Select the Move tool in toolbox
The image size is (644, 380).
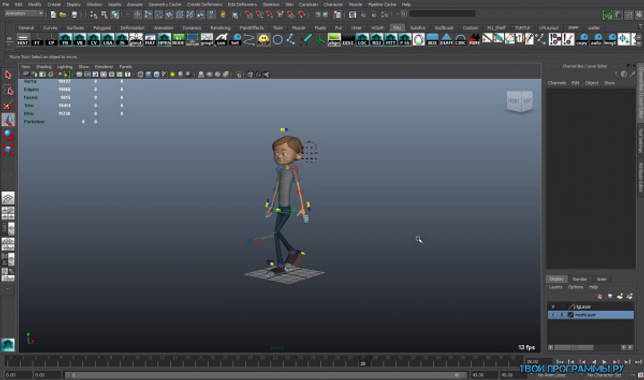coord(8,120)
